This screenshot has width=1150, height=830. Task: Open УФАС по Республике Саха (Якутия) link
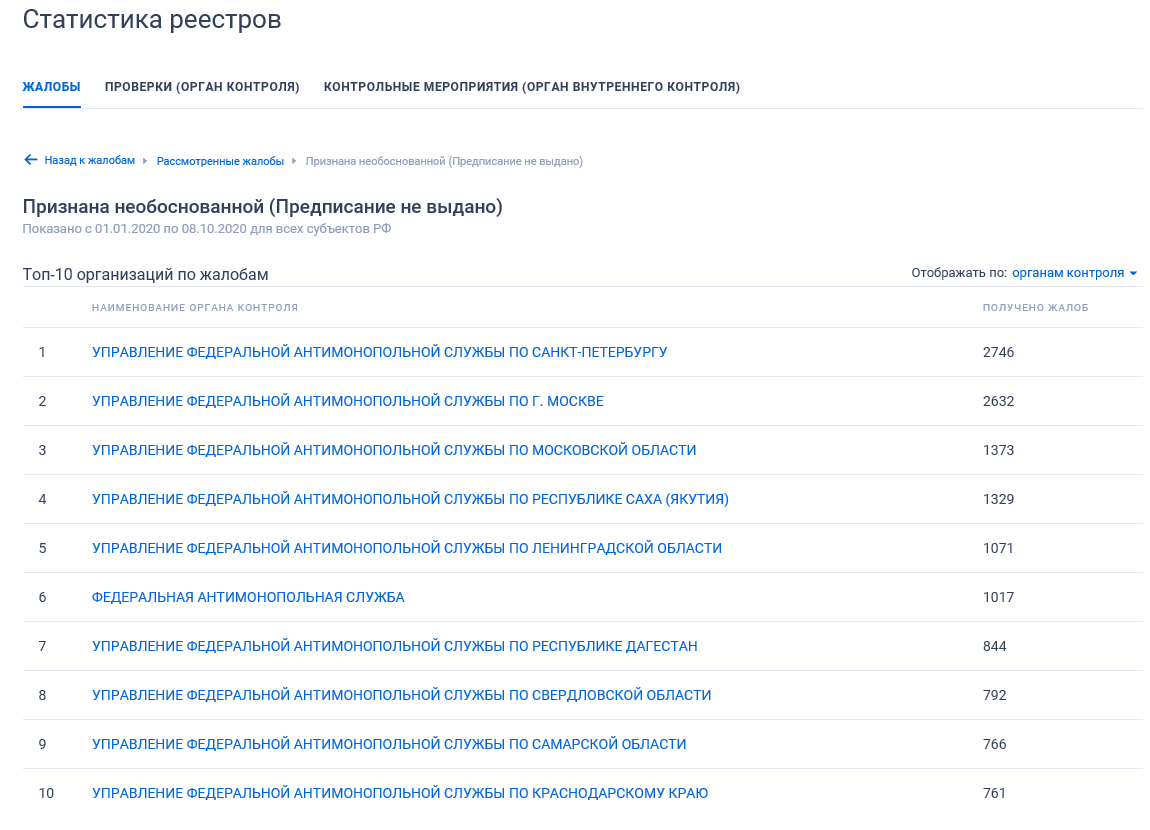[x=410, y=499]
